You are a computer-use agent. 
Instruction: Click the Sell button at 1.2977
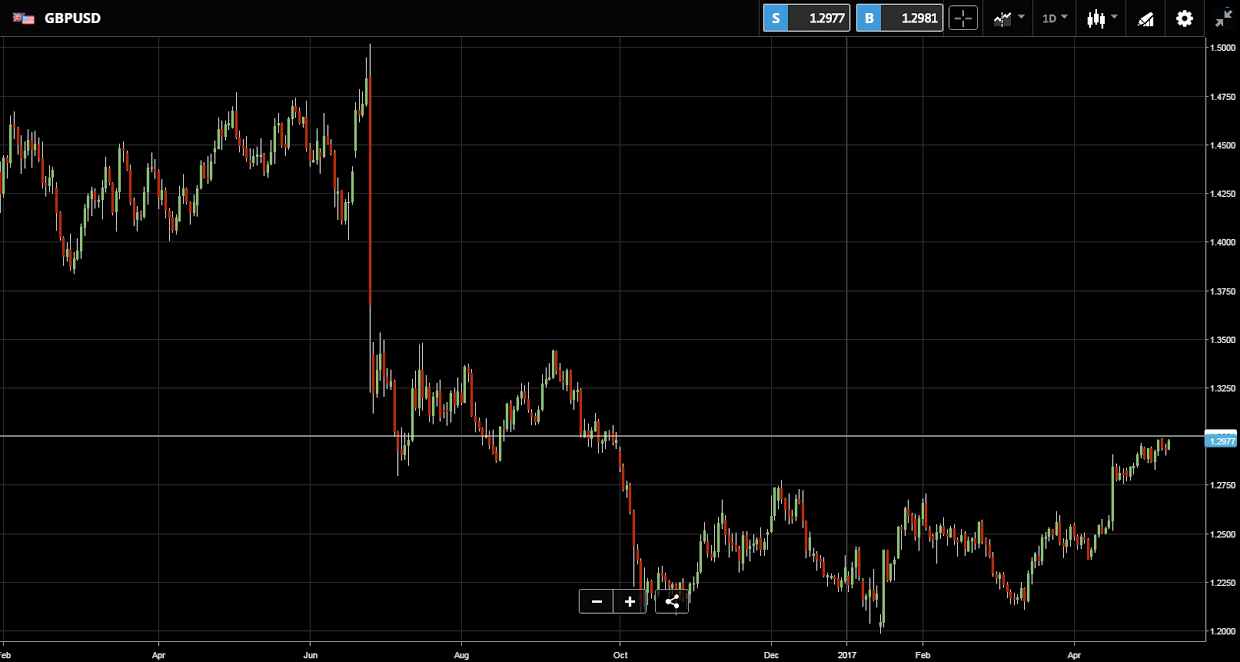click(x=806, y=18)
